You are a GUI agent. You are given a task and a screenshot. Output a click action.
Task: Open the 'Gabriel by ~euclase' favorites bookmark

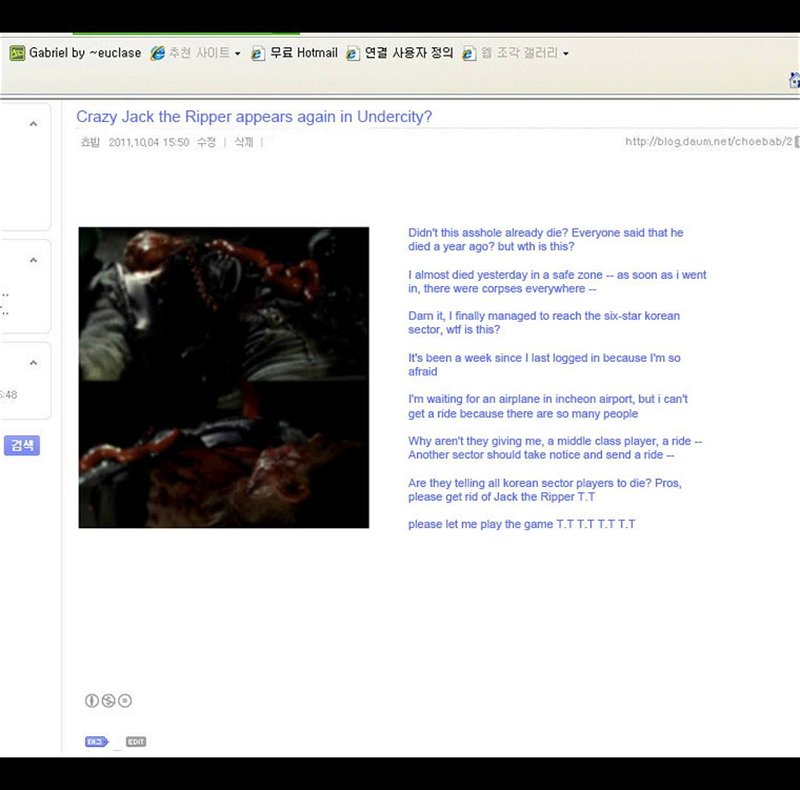[x=69, y=53]
